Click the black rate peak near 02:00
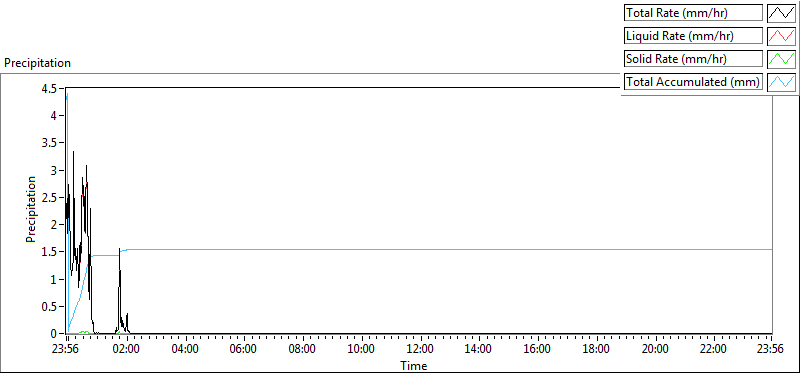Screen dimensions: 800x373 [x=119, y=250]
